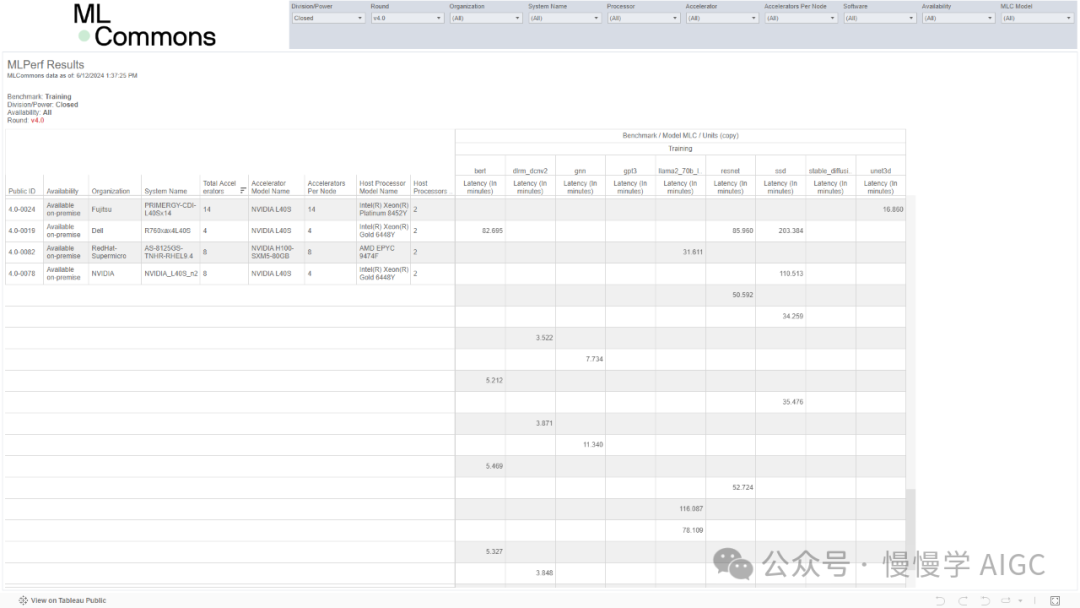Click the bert latency value 82.695
The image size is (1080, 608).
(x=492, y=231)
